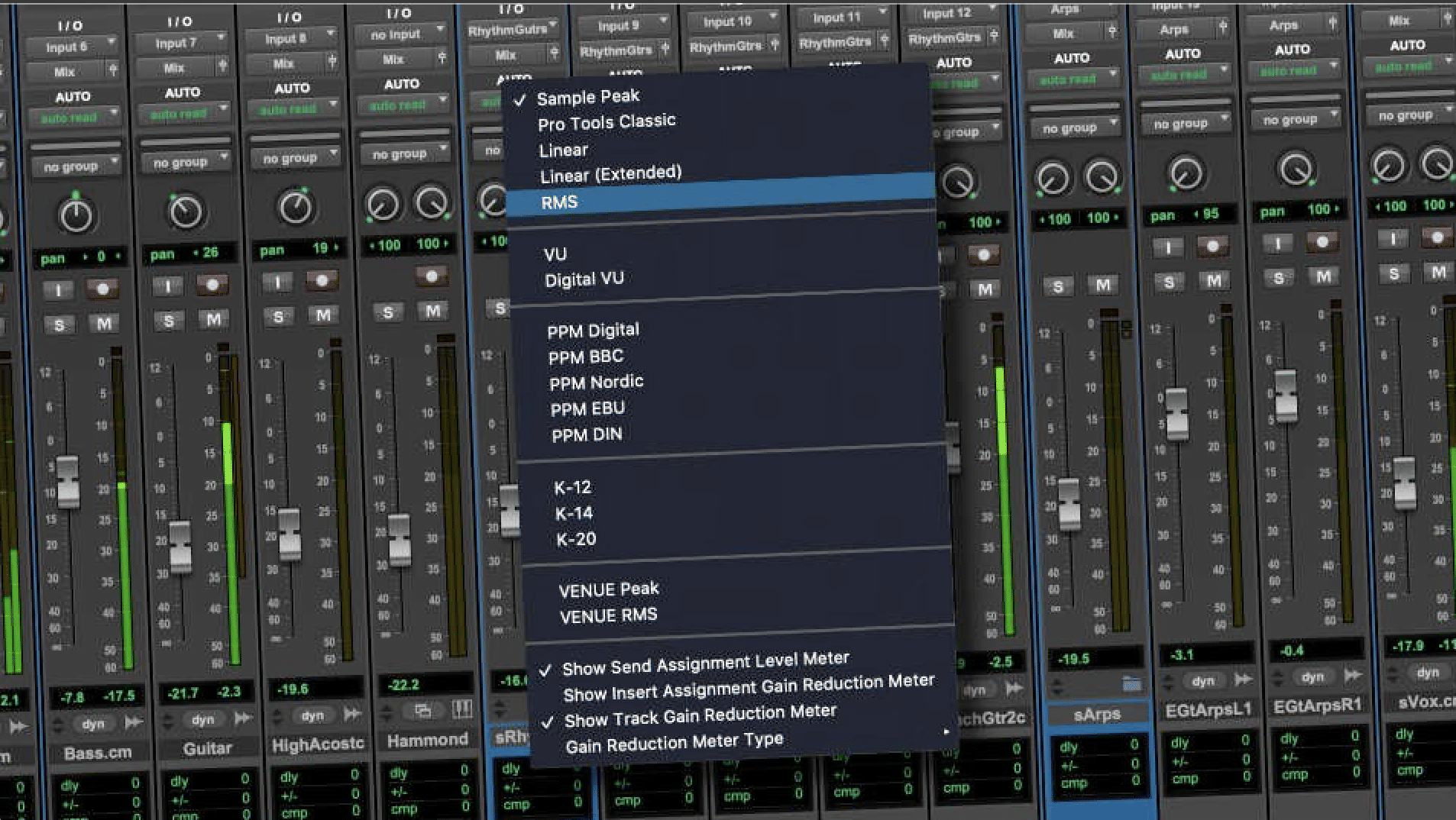Image resolution: width=1456 pixels, height=820 pixels.
Task: Record-enable the HighAcostc track
Action: click(322, 280)
